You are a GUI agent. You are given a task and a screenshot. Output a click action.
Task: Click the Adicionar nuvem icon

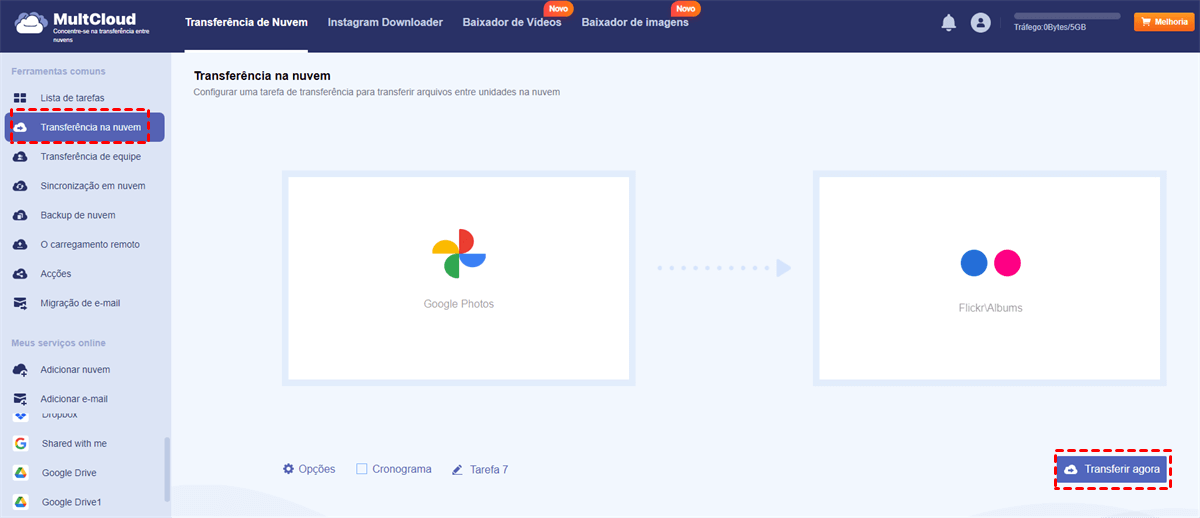pos(20,370)
